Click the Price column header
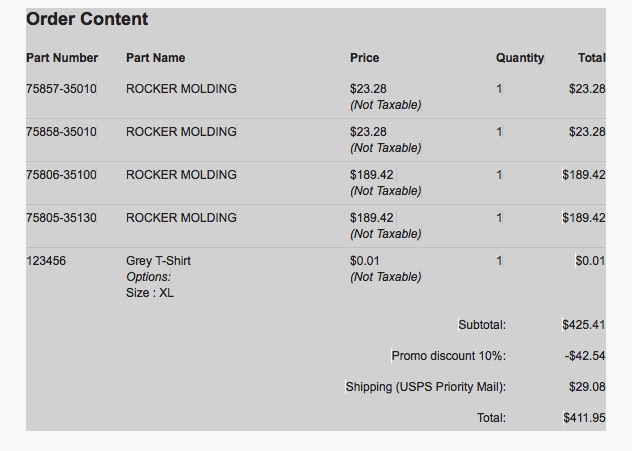The image size is (632, 451). (x=364, y=58)
